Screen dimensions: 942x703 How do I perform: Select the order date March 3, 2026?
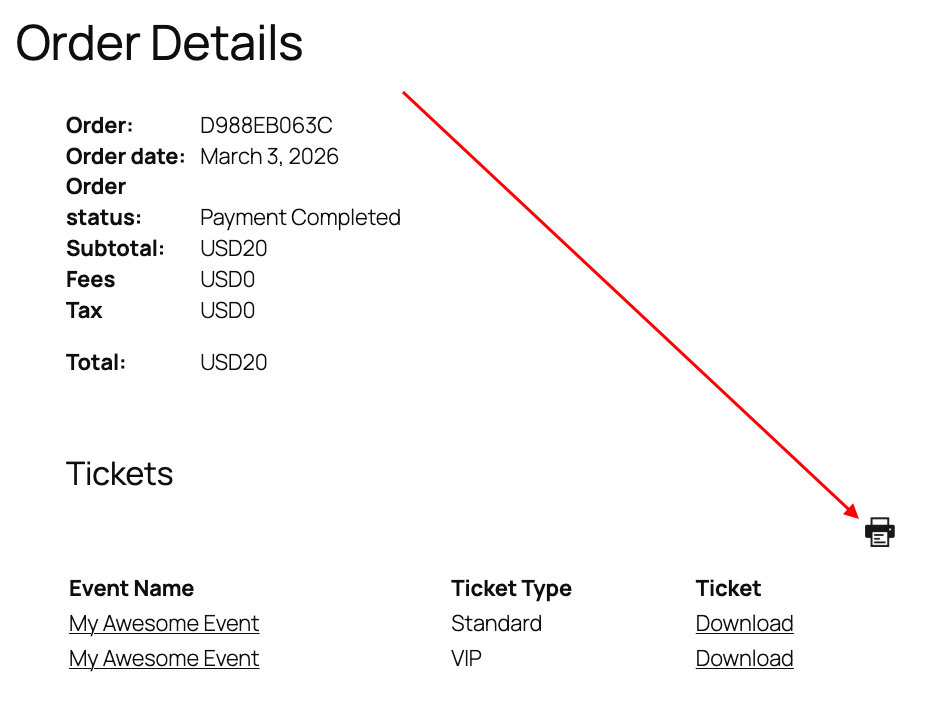[269, 157]
